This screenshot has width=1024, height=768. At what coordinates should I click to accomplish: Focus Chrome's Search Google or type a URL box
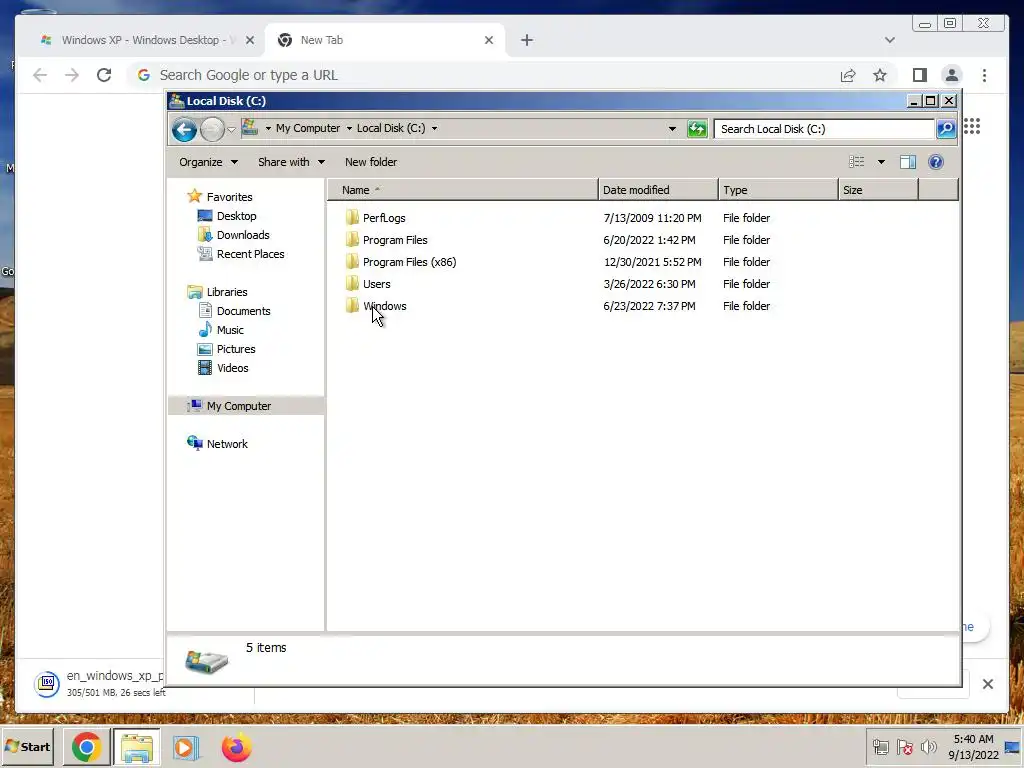click(x=483, y=75)
